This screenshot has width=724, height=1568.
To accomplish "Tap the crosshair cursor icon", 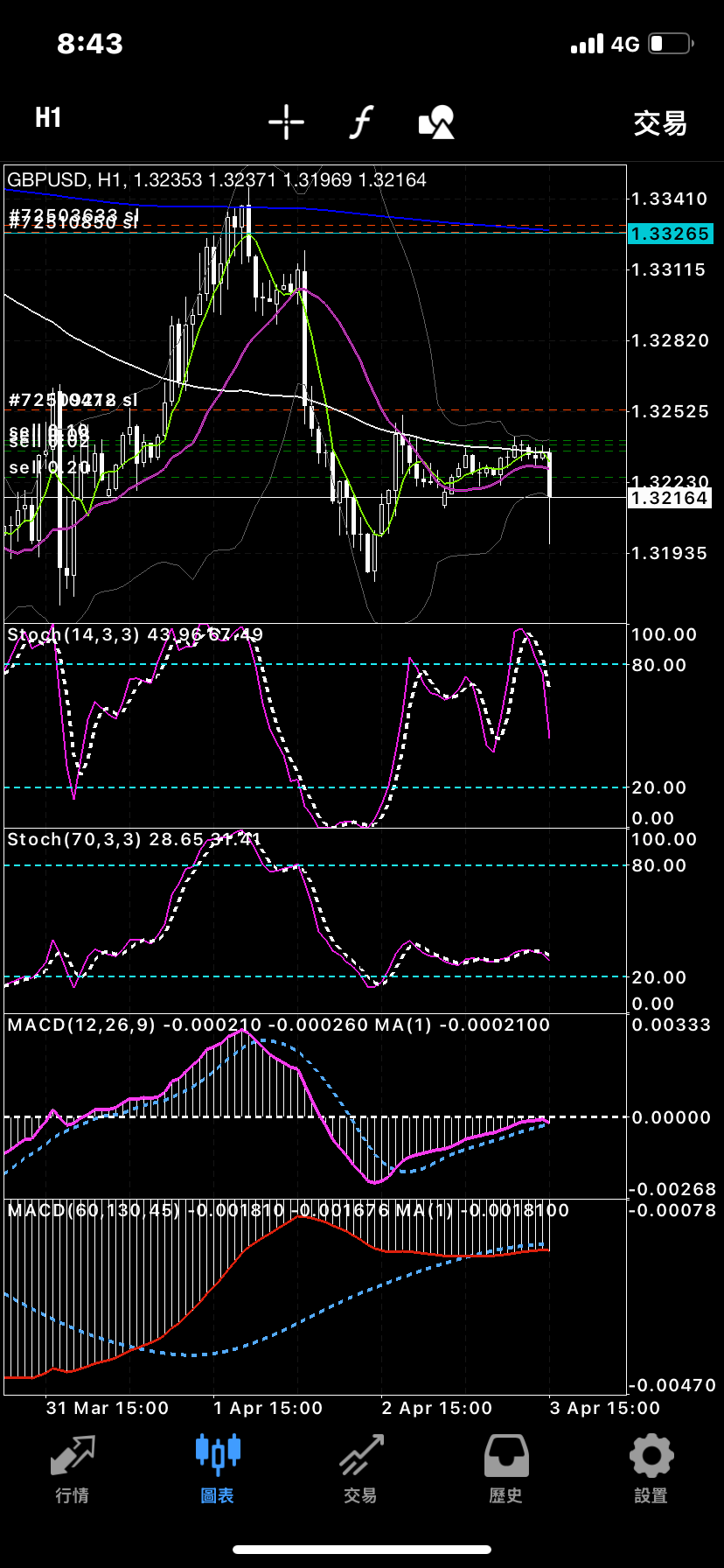I will (x=286, y=122).
